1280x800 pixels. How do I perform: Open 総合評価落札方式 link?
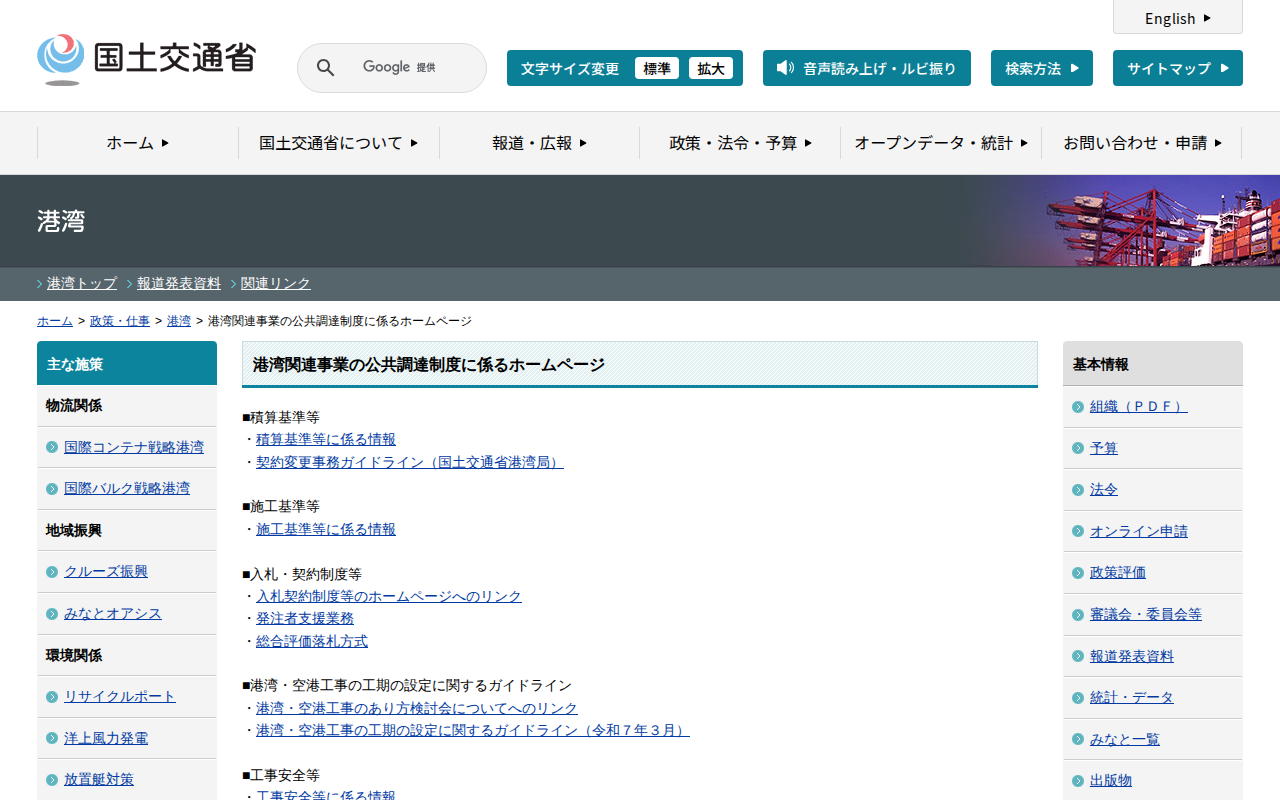pos(312,641)
